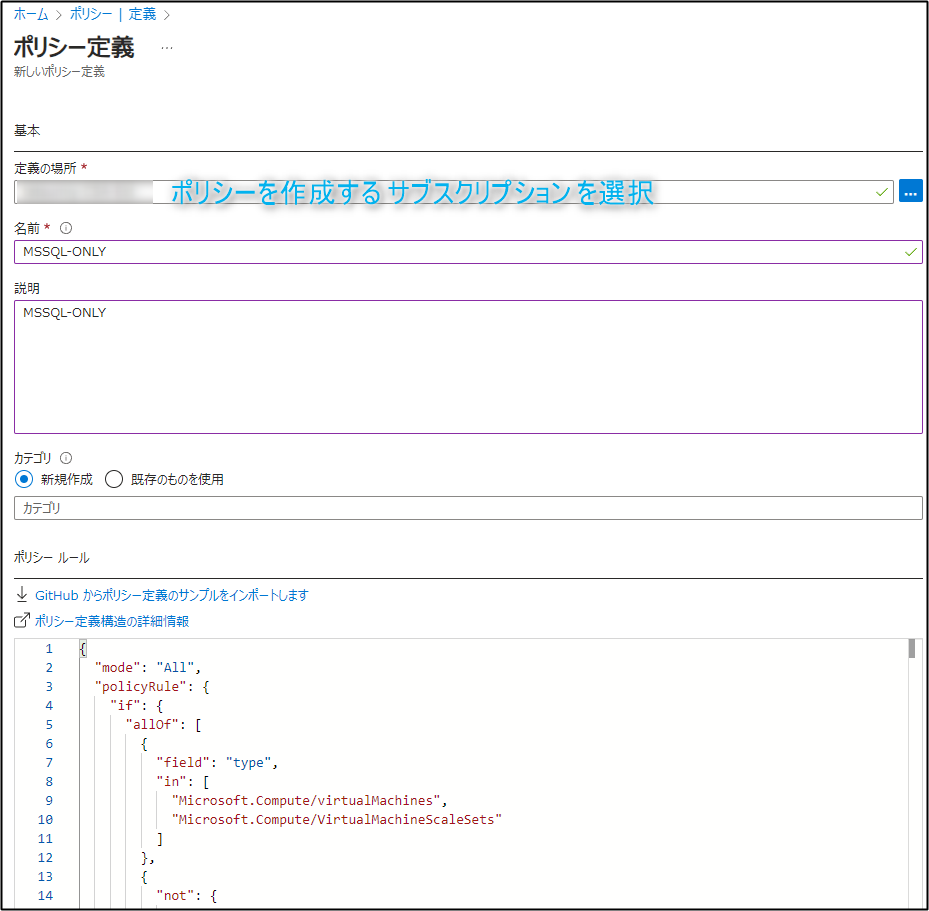Click the 基本 section heading
This screenshot has height=911, width=929.
tap(27, 130)
